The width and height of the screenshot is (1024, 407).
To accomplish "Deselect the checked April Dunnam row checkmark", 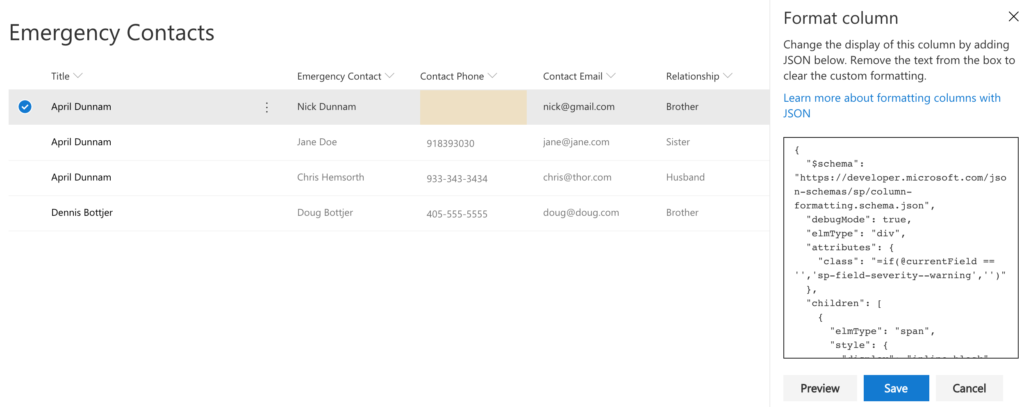I will [25, 107].
